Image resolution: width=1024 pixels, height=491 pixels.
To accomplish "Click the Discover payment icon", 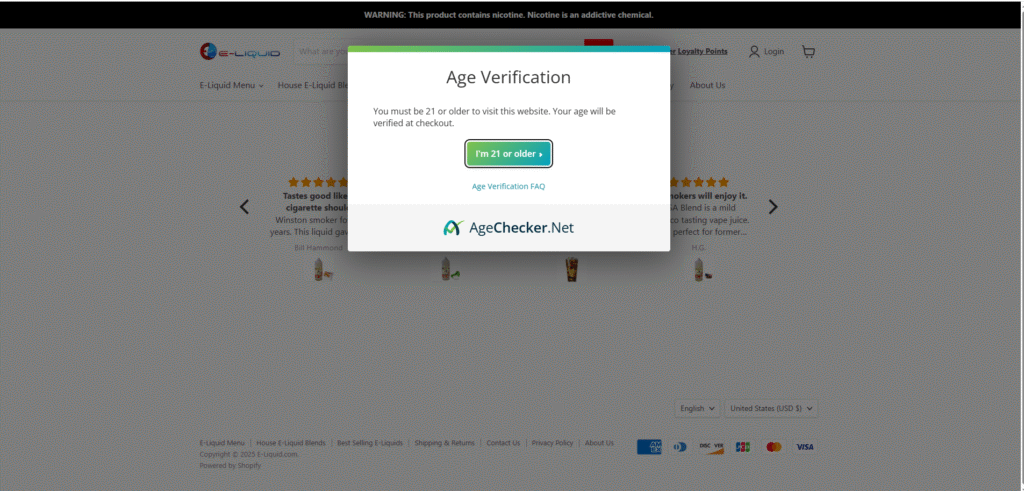I will (711, 447).
